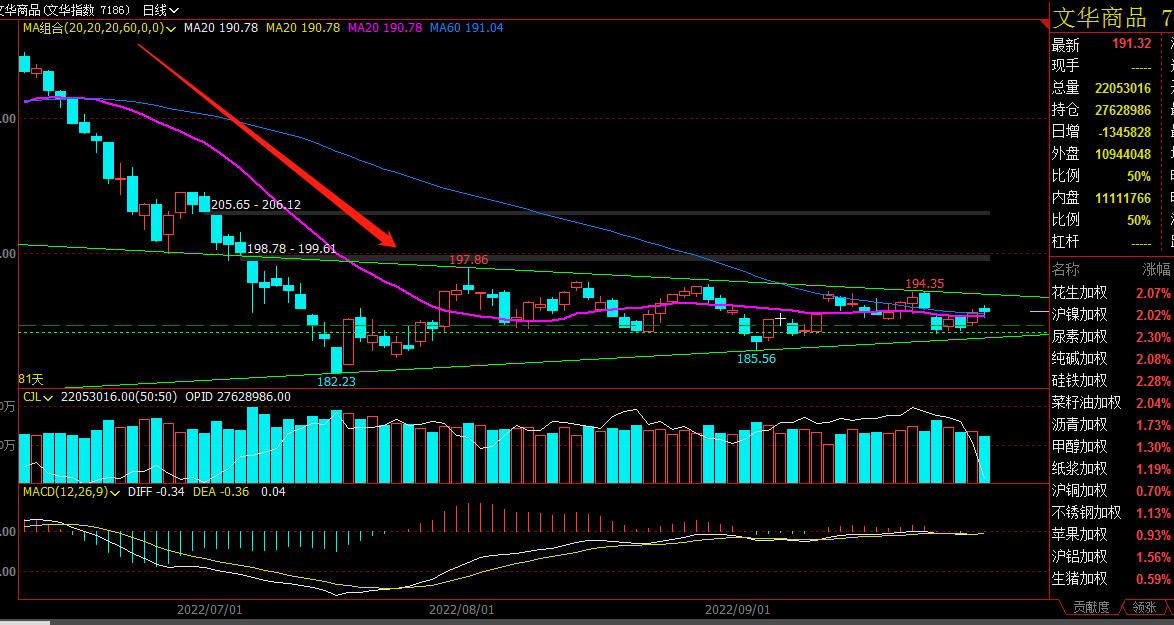Click the 0.70% change for 沪铜加权
The image size is (1174, 625).
click(x=1153, y=491)
